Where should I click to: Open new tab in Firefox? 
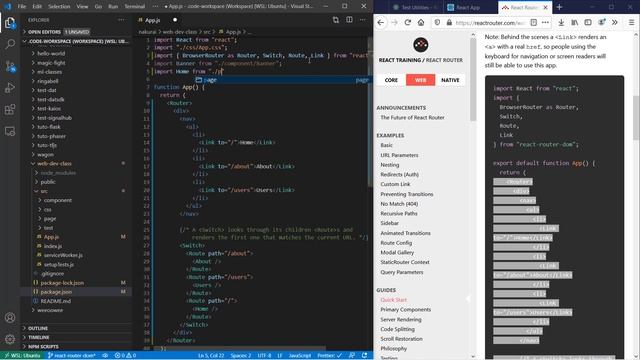point(559,7)
